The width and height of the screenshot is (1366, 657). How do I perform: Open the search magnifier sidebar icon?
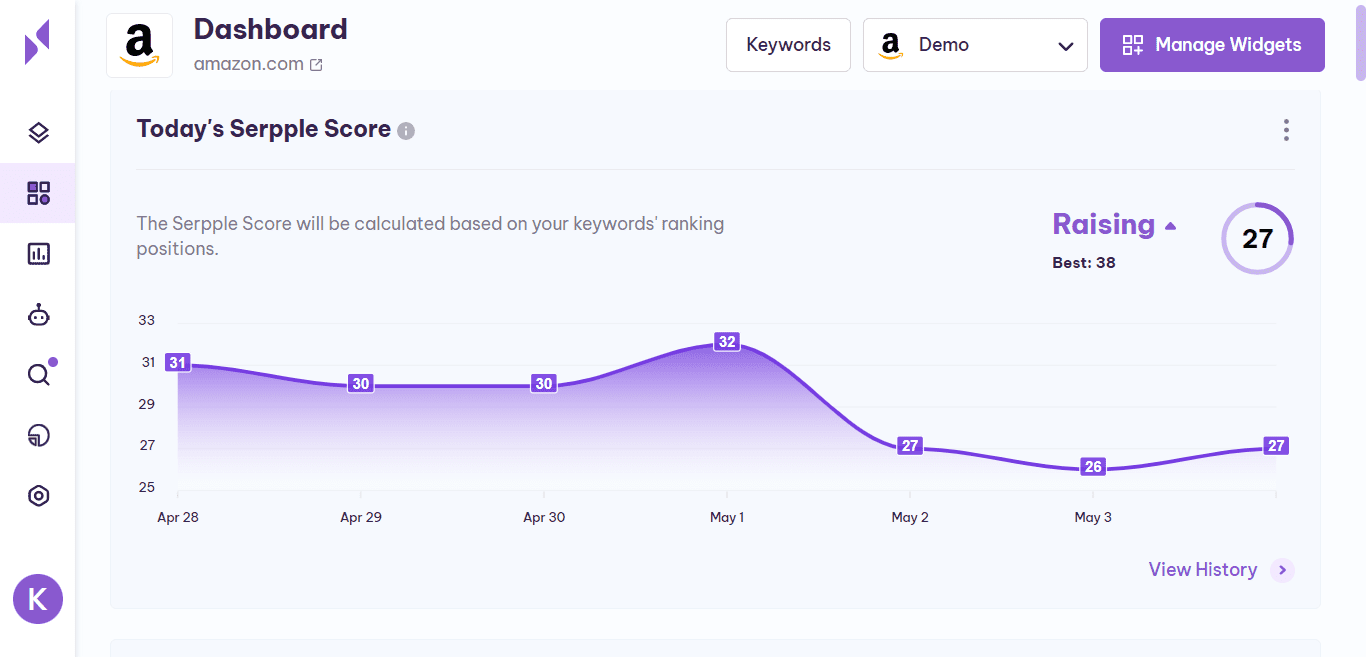38,375
